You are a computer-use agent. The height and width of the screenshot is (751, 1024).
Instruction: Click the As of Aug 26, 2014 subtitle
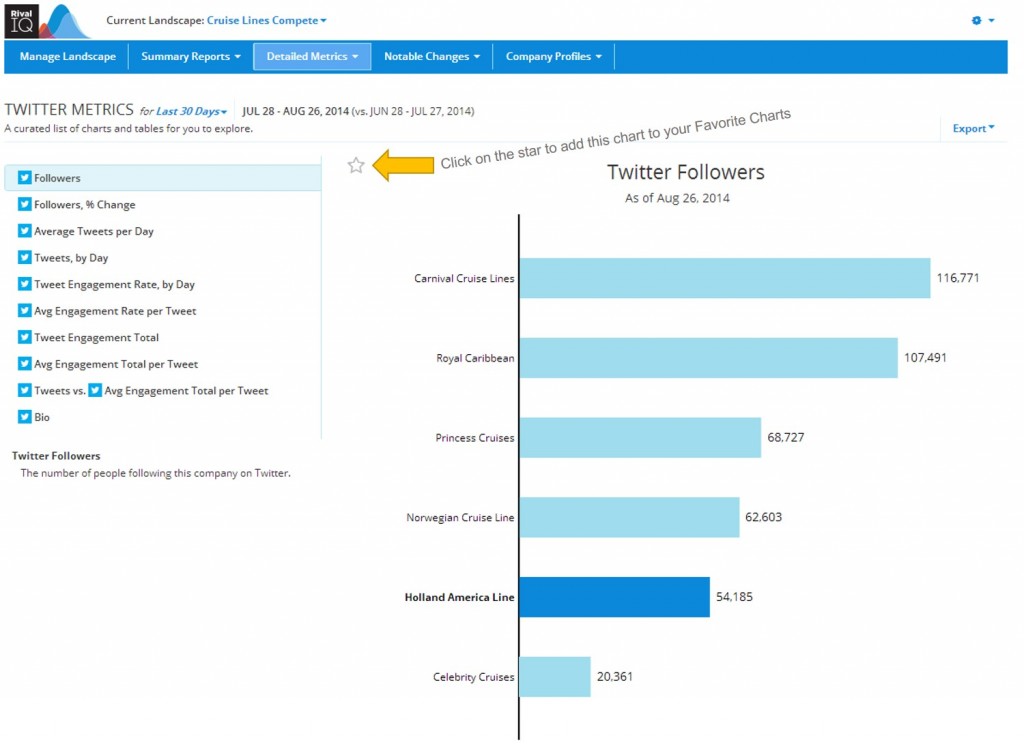[x=677, y=198]
